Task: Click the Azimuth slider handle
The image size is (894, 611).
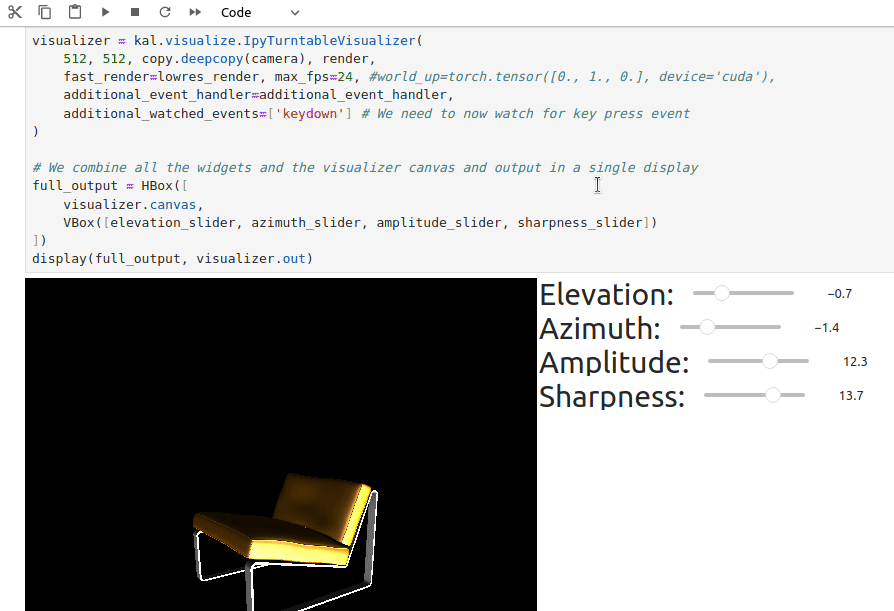Action: [x=707, y=327]
